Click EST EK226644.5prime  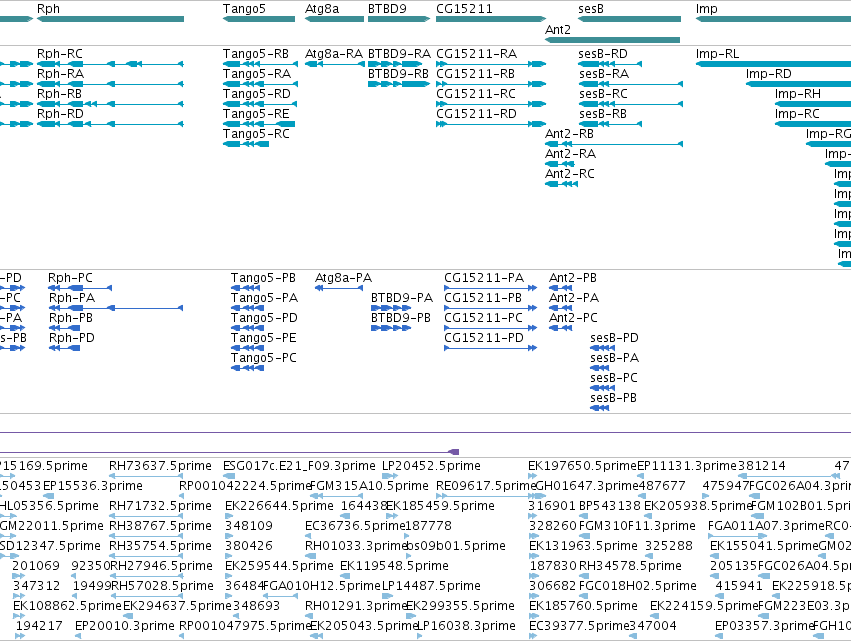(x=230, y=516)
